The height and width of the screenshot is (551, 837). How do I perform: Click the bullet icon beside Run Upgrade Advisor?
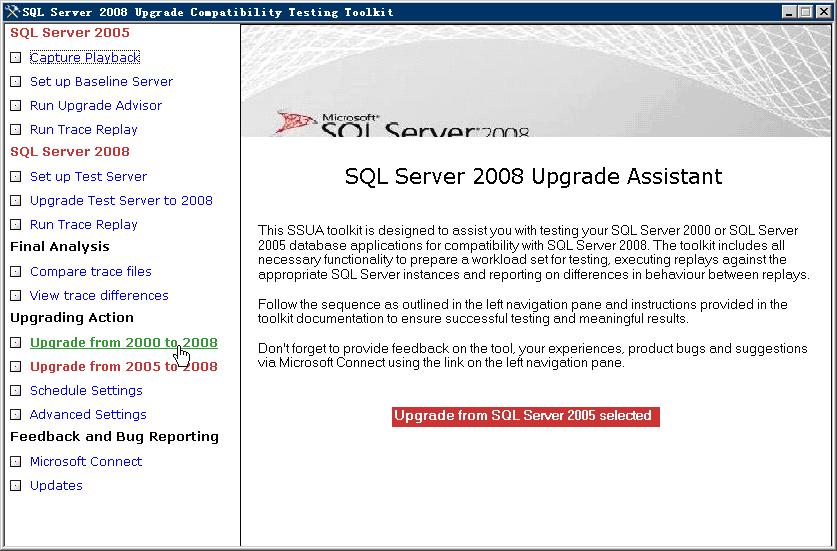coord(16,106)
